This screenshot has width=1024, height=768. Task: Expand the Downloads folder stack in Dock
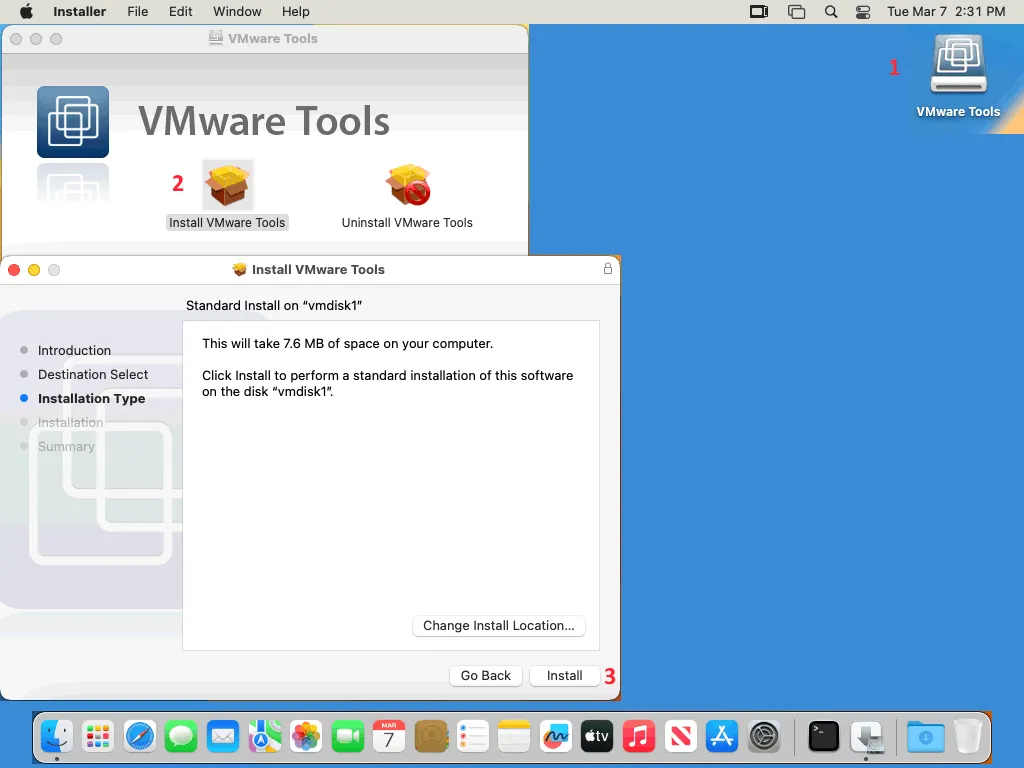926,737
